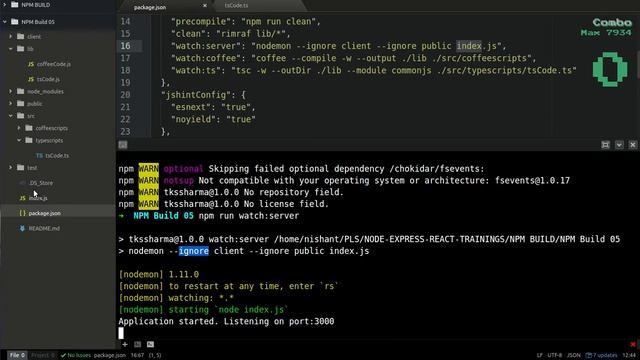Change JSON grammar selector
The width and height of the screenshot is (640, 360).
click(573, 355)
